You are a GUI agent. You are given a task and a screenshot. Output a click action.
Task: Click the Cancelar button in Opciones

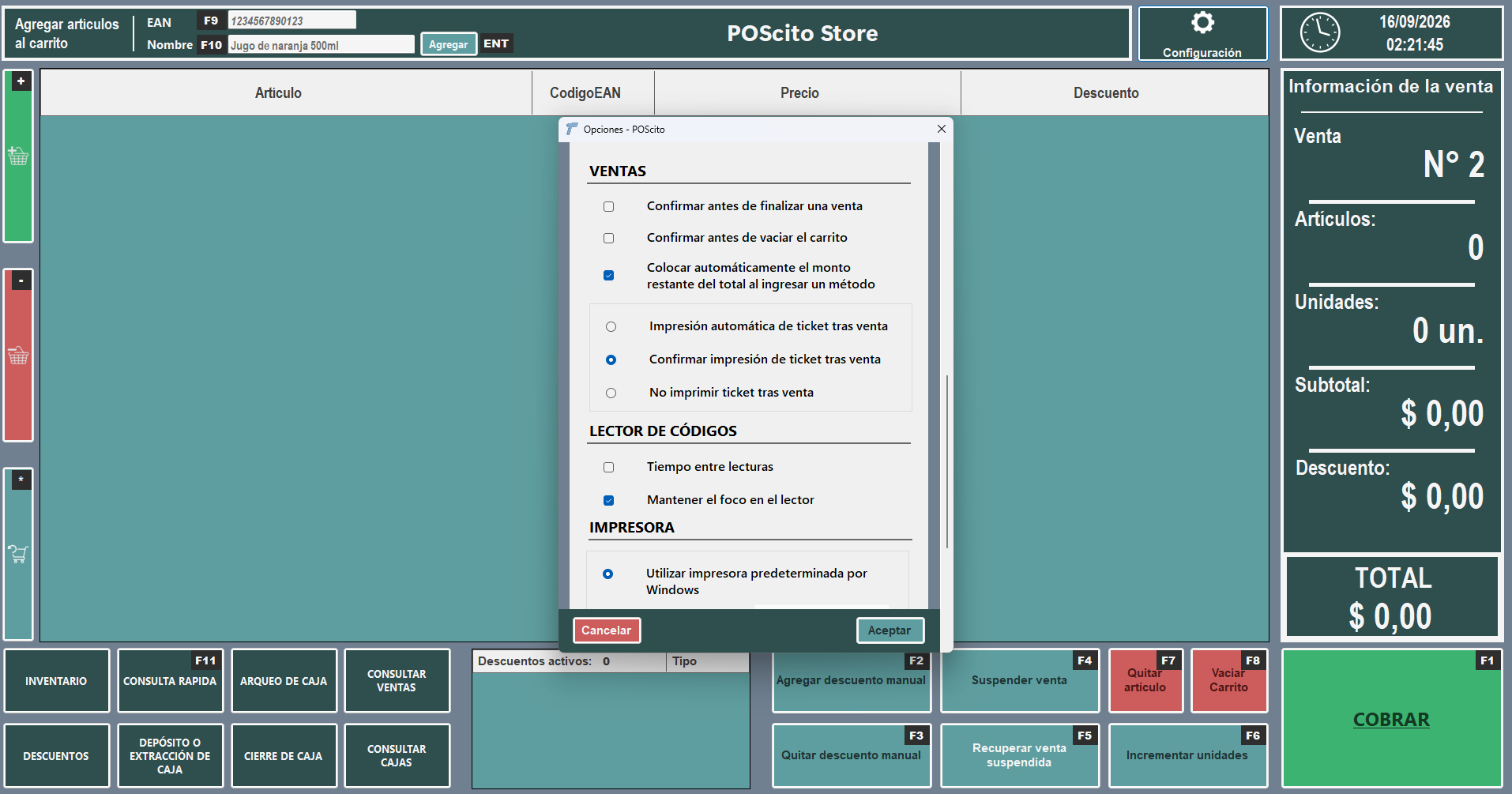tap(607, 630)
